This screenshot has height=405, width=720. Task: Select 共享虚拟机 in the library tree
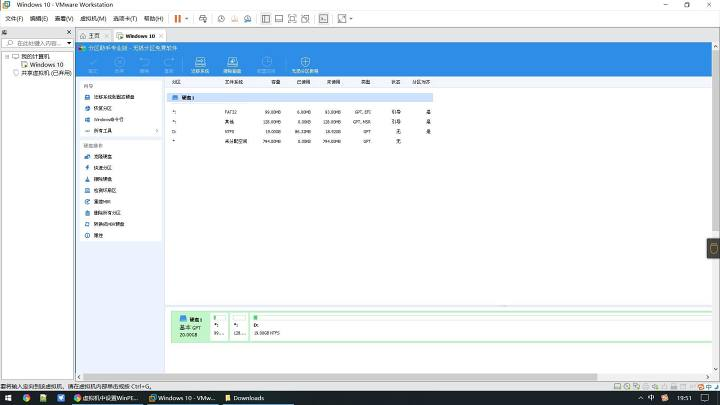click(42, 73)
